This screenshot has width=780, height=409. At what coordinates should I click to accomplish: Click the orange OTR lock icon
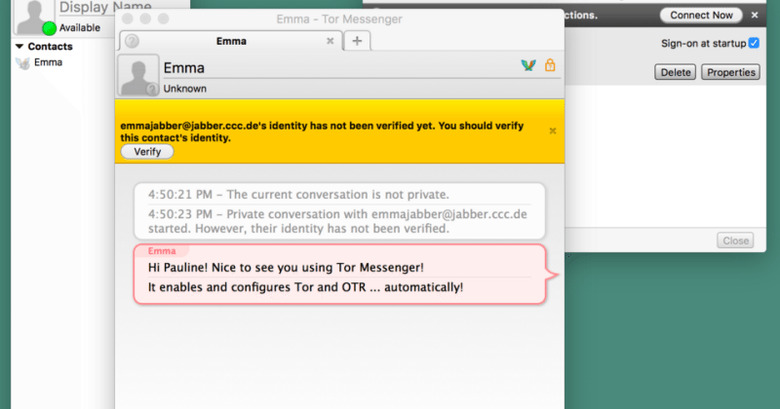550,65
